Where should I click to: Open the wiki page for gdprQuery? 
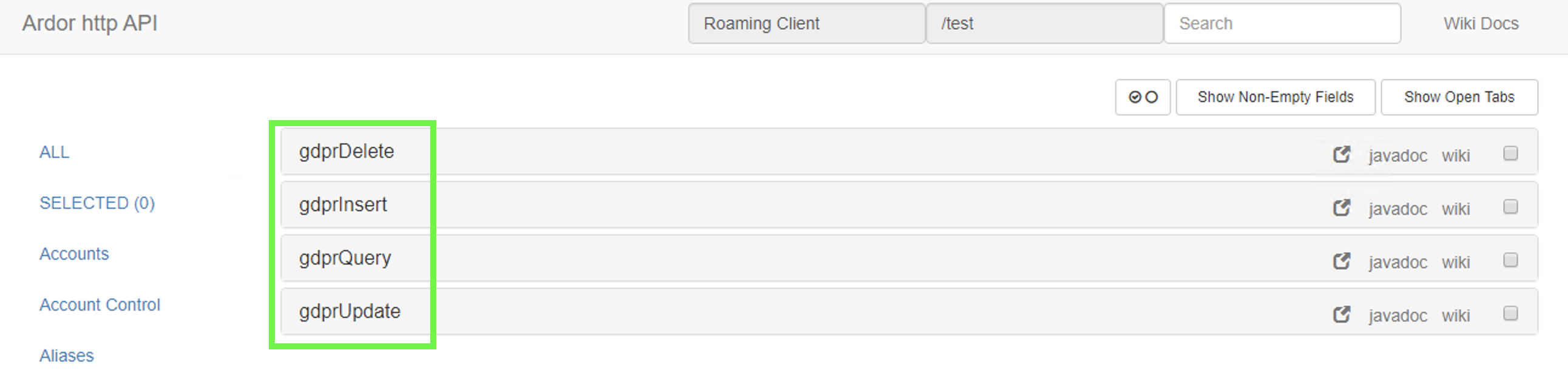(x=1456, y=262)
